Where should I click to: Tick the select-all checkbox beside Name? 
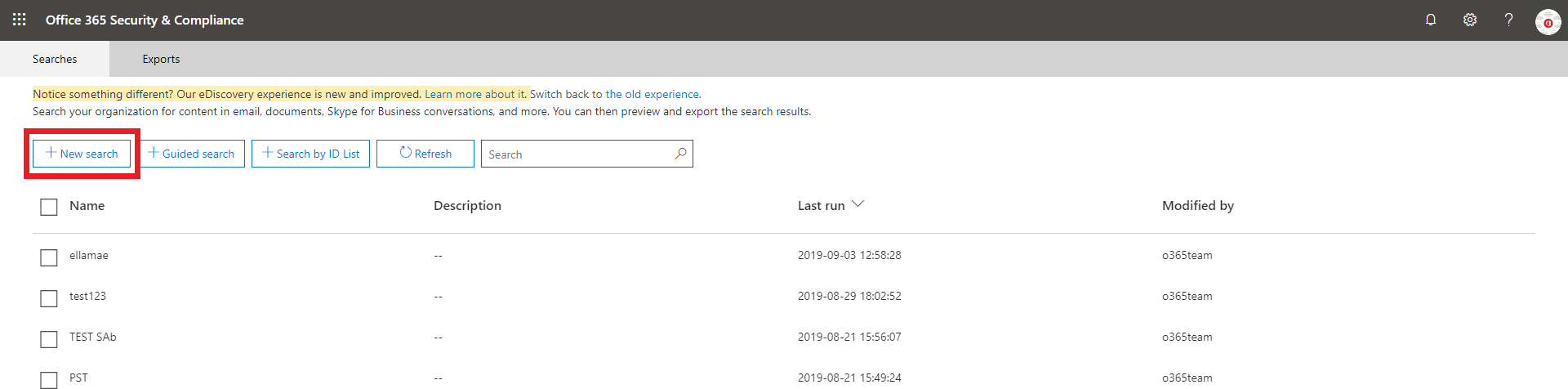[x=49, y=207]
